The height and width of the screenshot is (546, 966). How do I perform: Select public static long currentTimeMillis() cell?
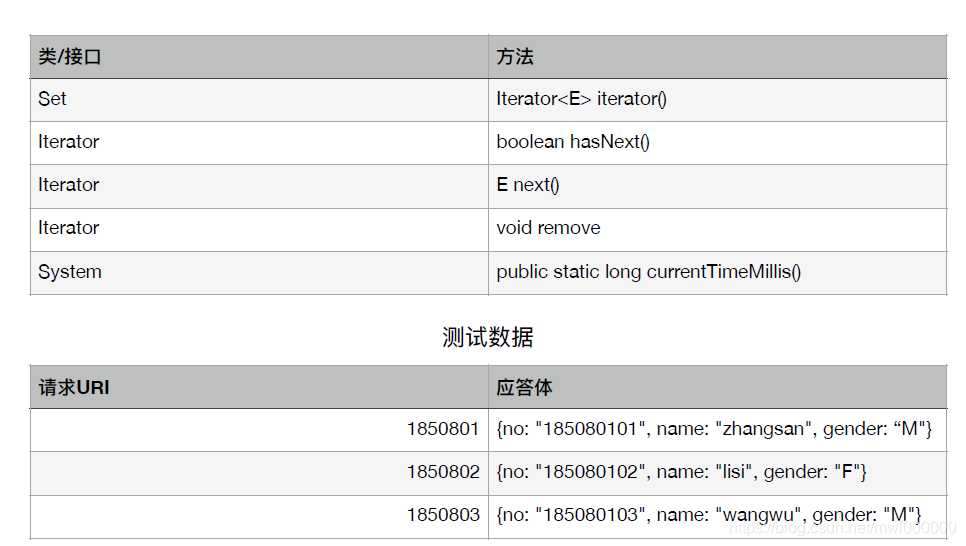718,272
